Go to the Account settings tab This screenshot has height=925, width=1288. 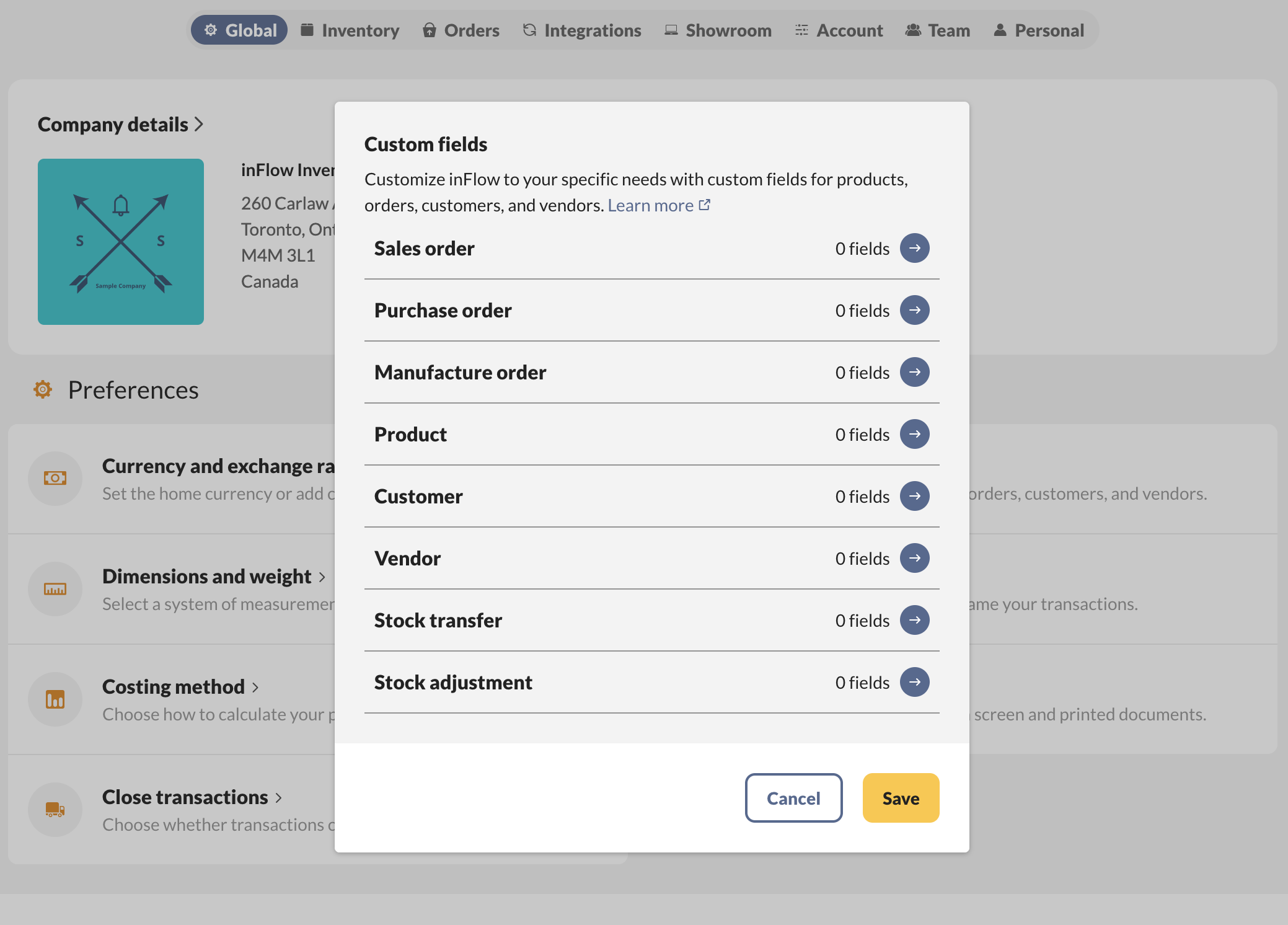point(839,30)
